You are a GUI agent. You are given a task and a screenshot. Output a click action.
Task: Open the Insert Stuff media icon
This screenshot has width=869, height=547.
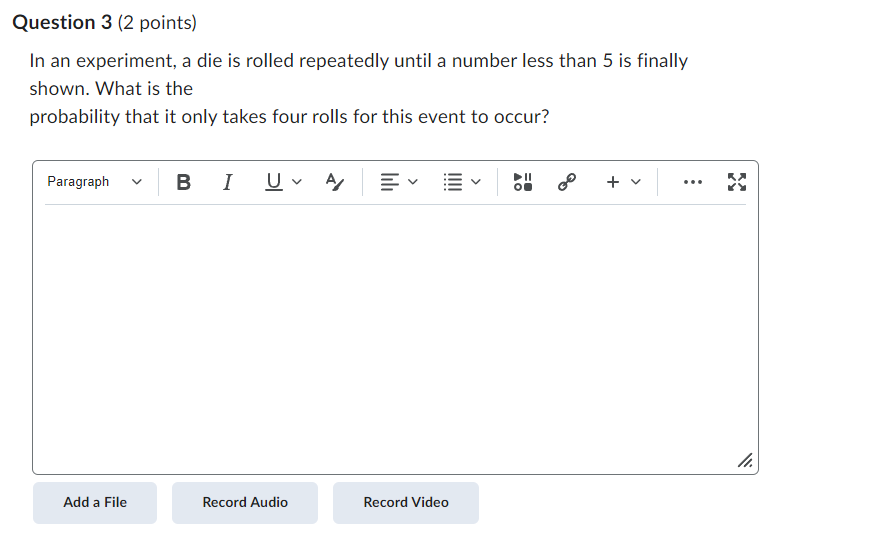[523, 182]
